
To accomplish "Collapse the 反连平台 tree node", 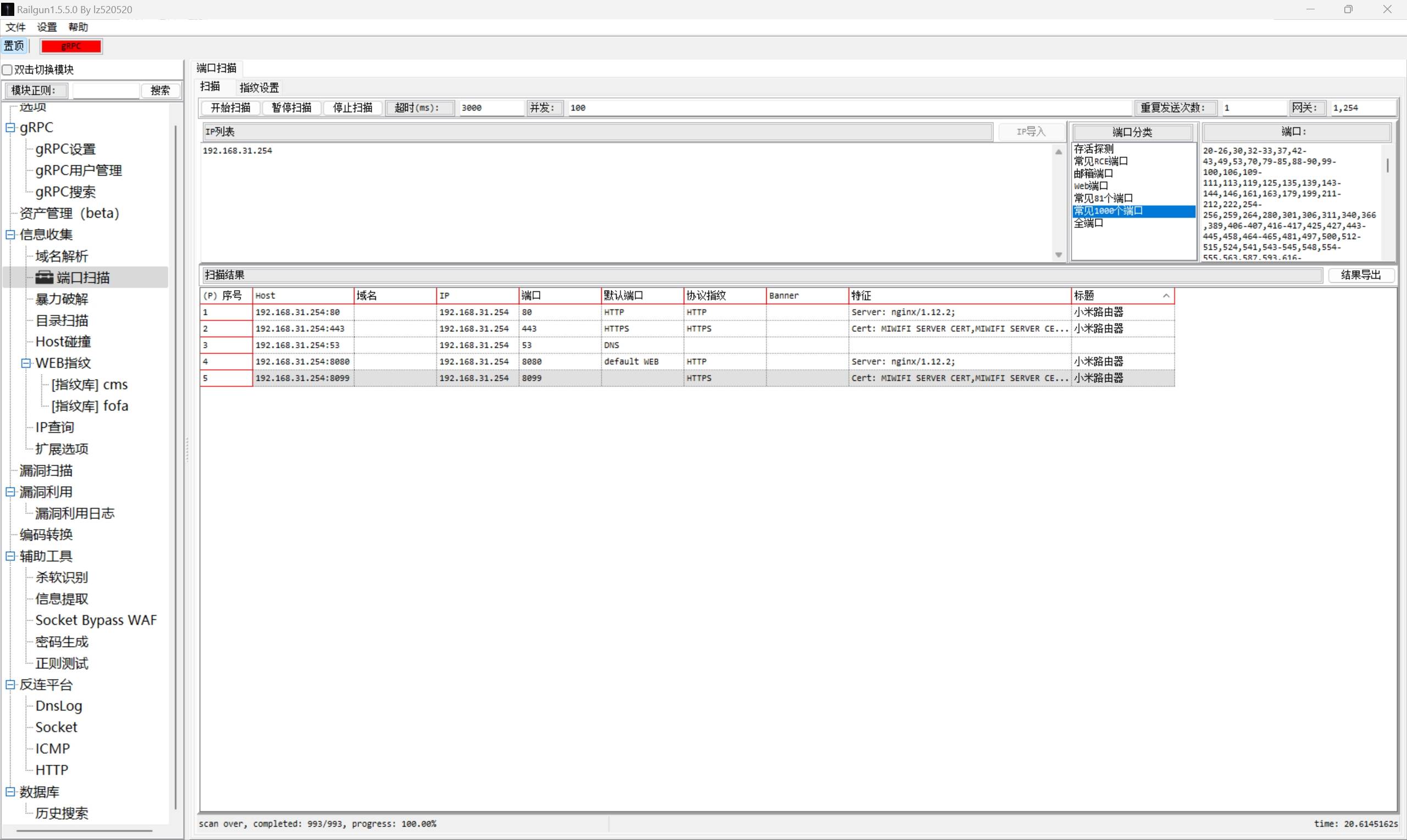I will pyautogui.click(x=10, y=685).
